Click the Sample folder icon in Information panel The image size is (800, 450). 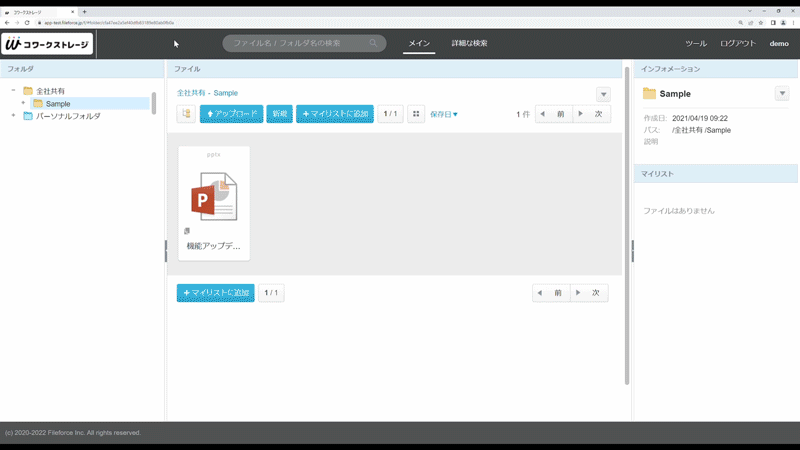tap(650, 94)
